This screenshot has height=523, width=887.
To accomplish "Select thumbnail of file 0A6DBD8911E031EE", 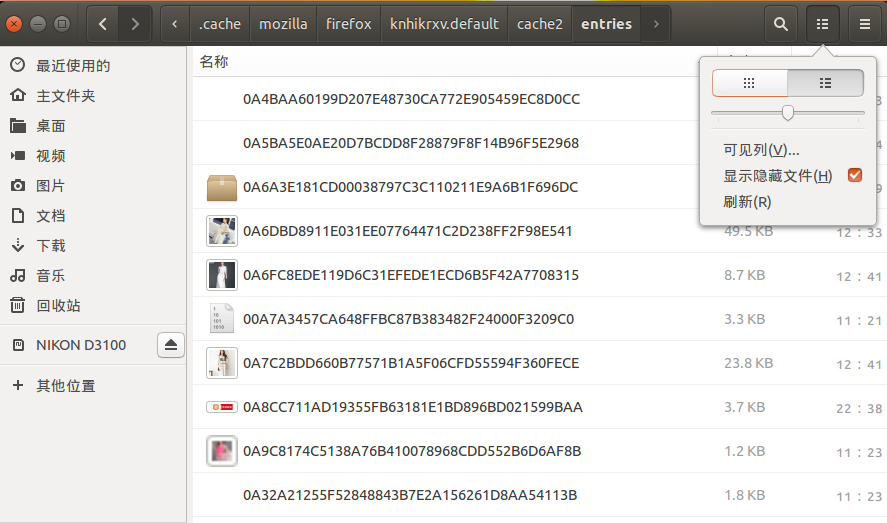I will pyautogui.click(x=221, y=231).
